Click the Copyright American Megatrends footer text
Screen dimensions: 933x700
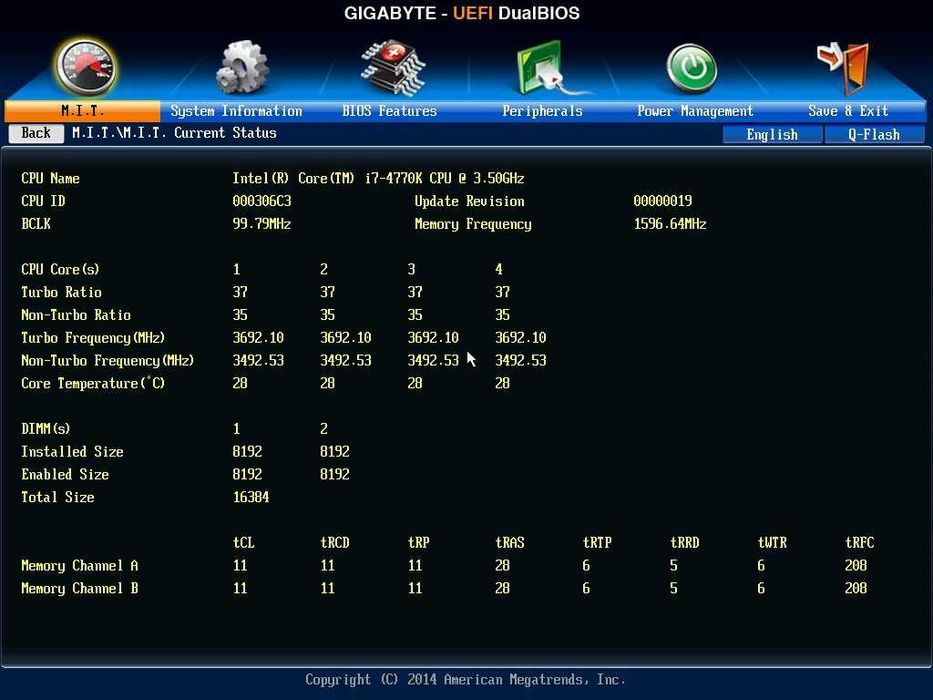point(465,680)
